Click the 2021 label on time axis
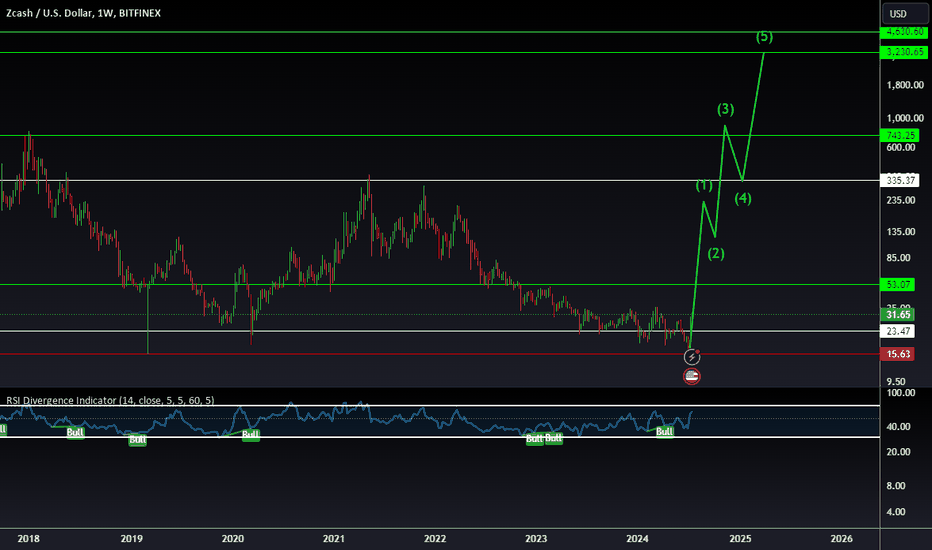The width and height of the screenshot is (932, 550). click(333, 539)
